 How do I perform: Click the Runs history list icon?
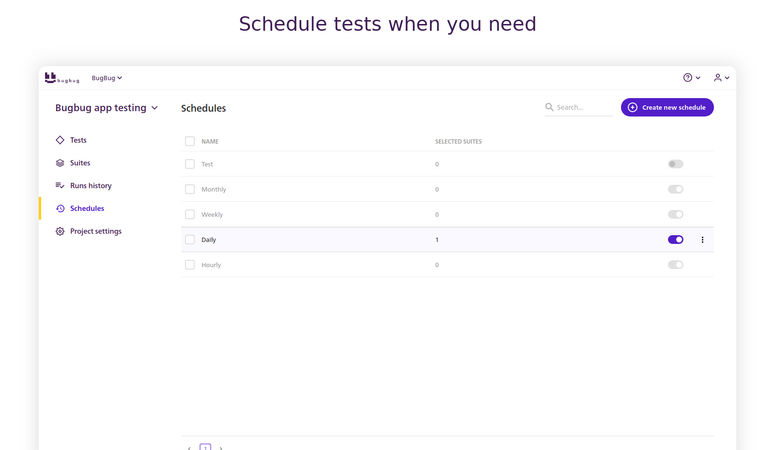60,185
